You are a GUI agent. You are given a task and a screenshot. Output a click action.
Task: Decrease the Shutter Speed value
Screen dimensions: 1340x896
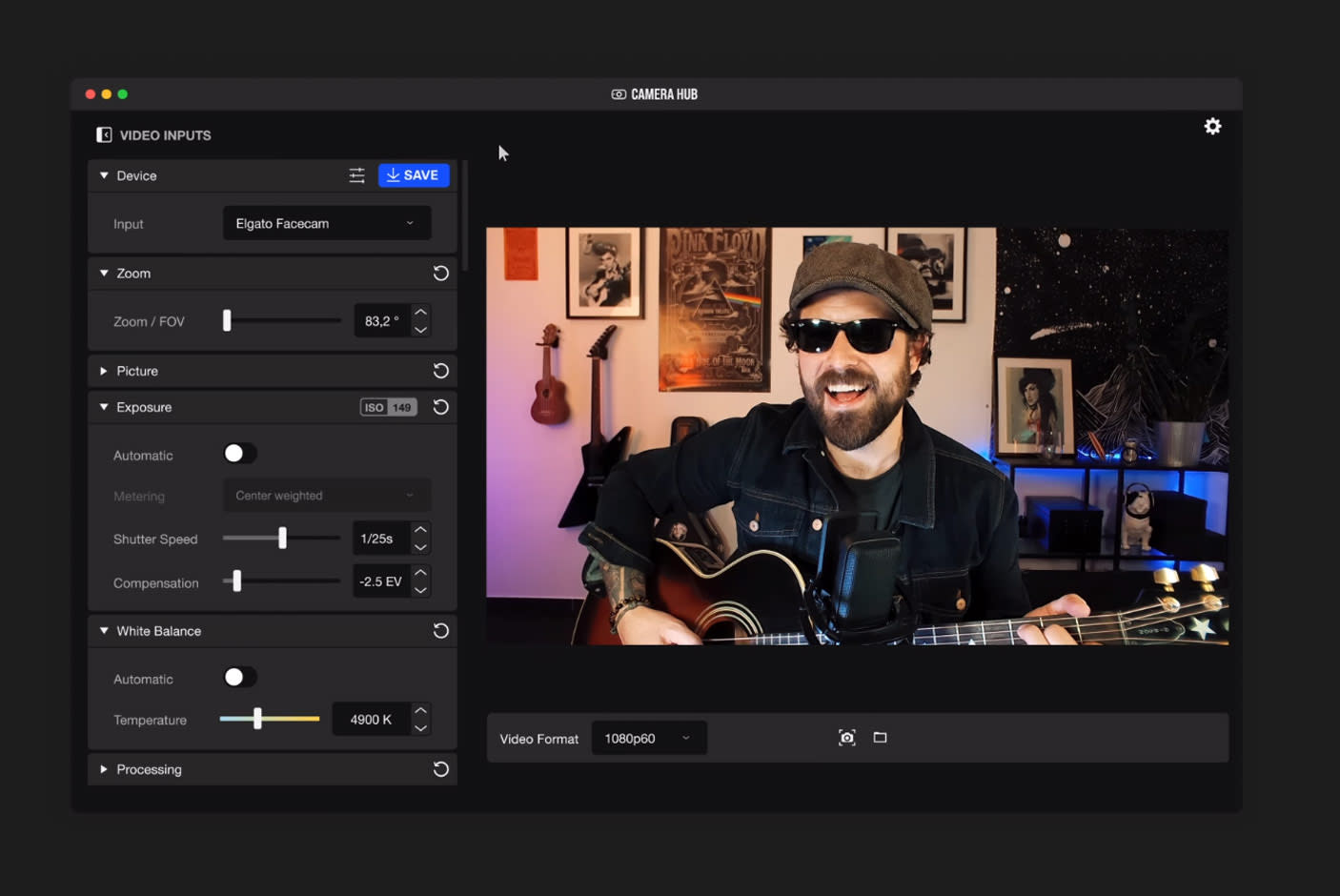pos(420,547)
